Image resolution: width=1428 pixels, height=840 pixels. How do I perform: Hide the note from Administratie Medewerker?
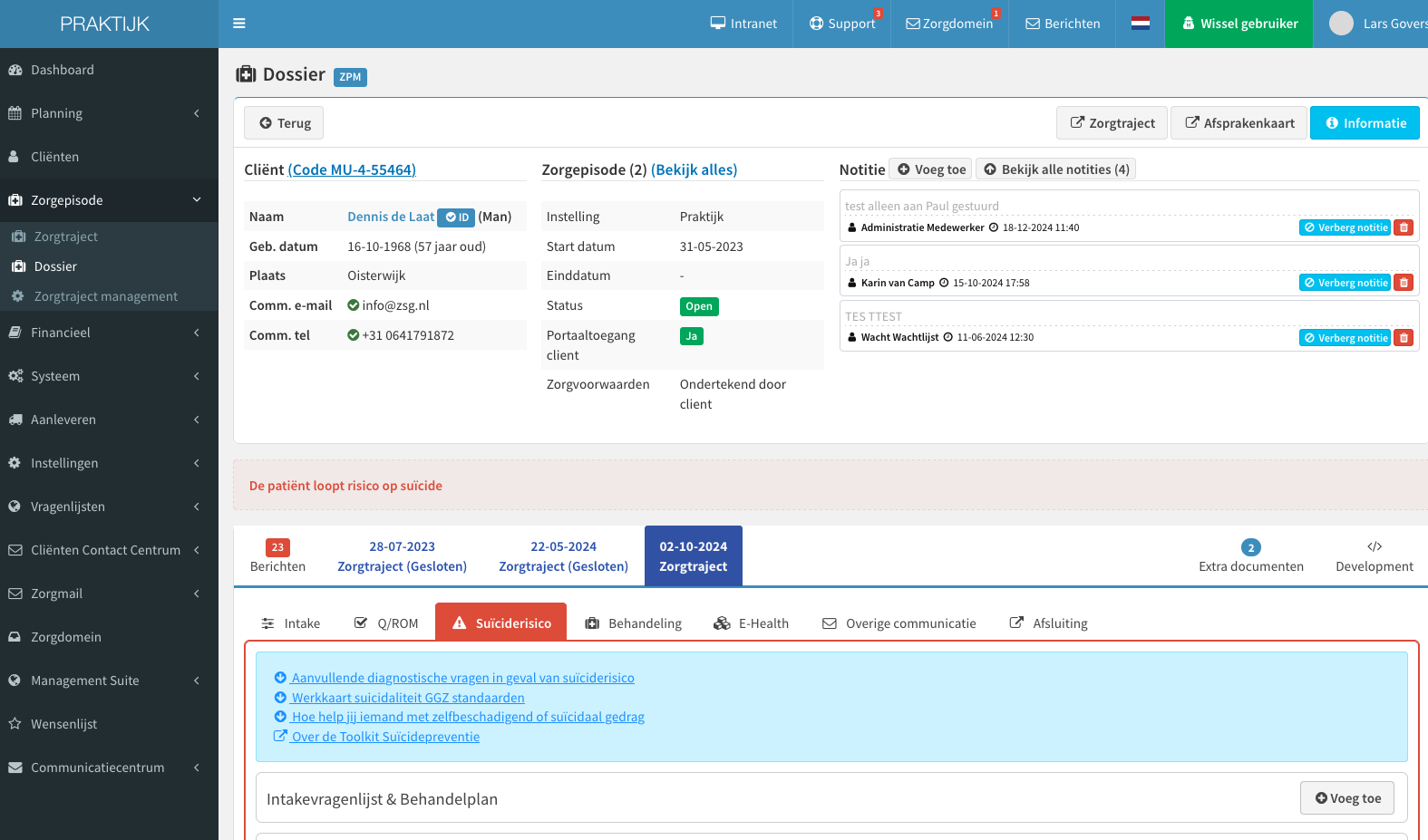1345,227
